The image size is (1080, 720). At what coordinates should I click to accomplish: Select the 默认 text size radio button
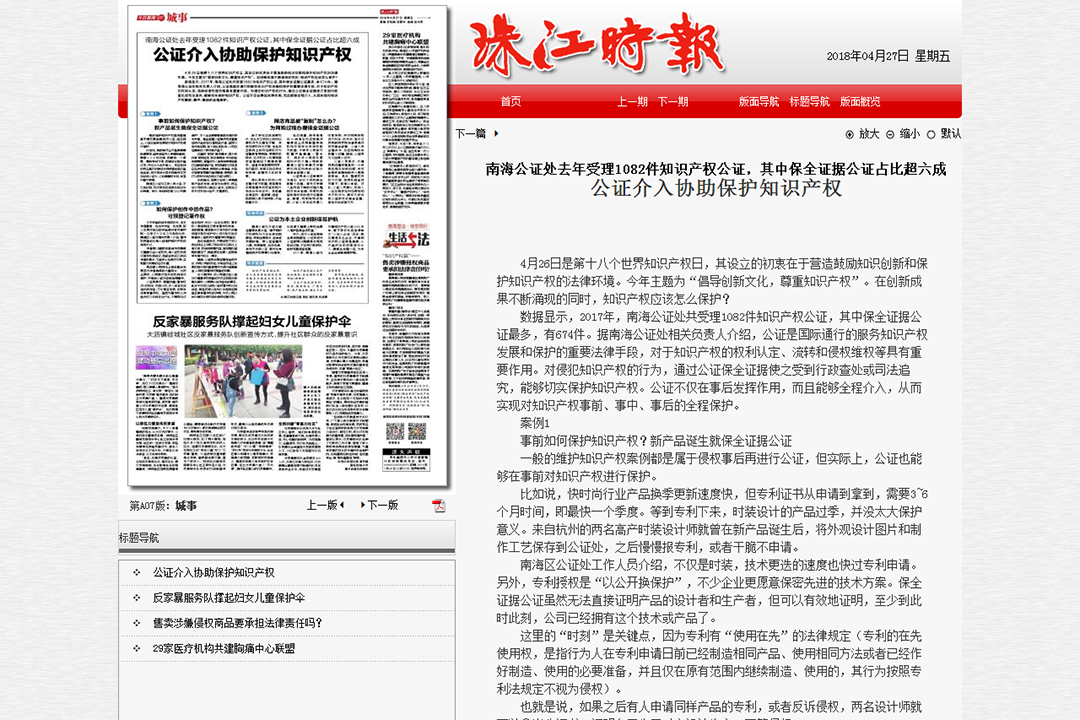point(931,134)
